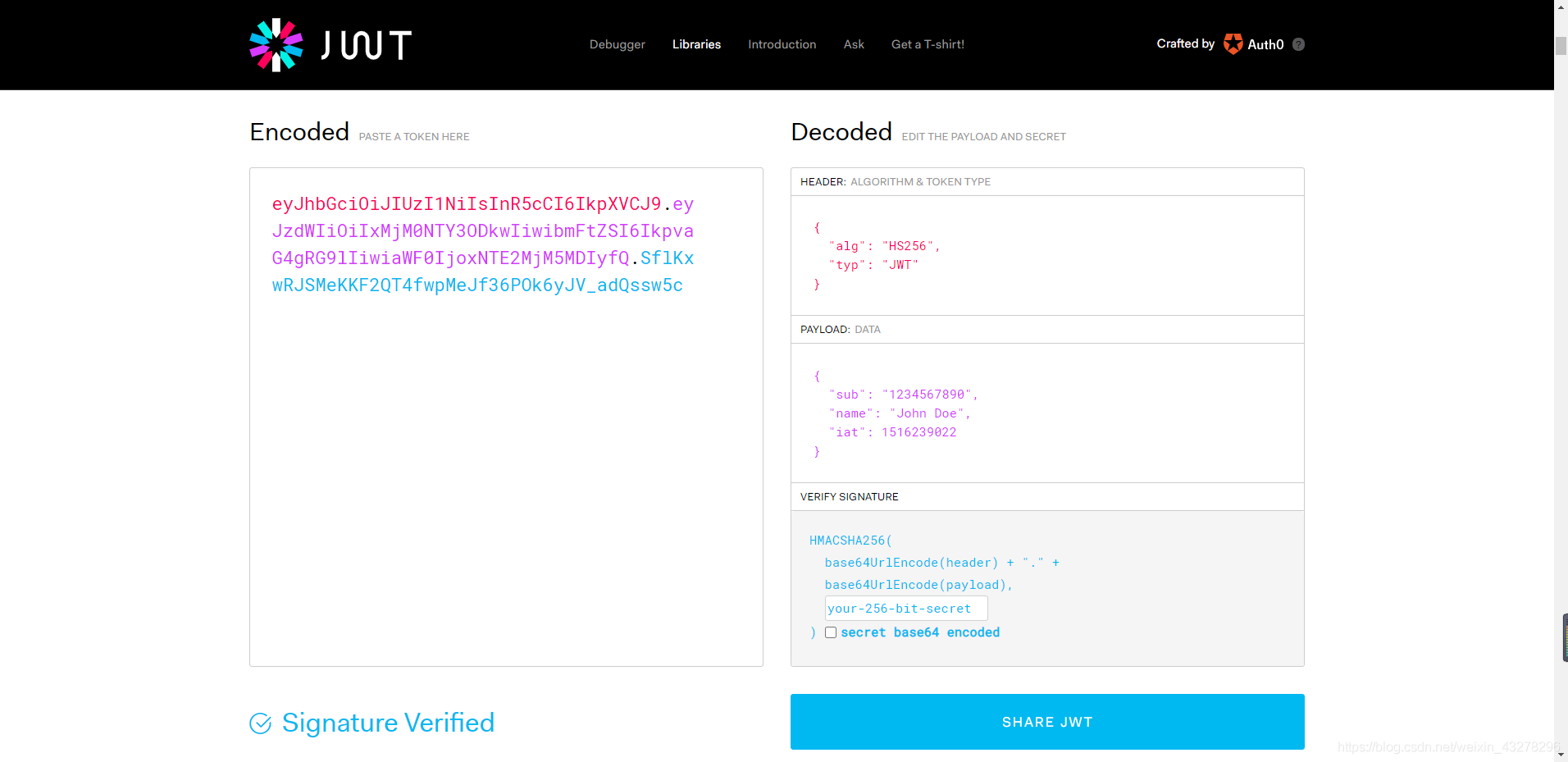Open the help question mark icon
Viewport: 1568px width, 762px height.
pyautogui.click(x=1298, y=44)
